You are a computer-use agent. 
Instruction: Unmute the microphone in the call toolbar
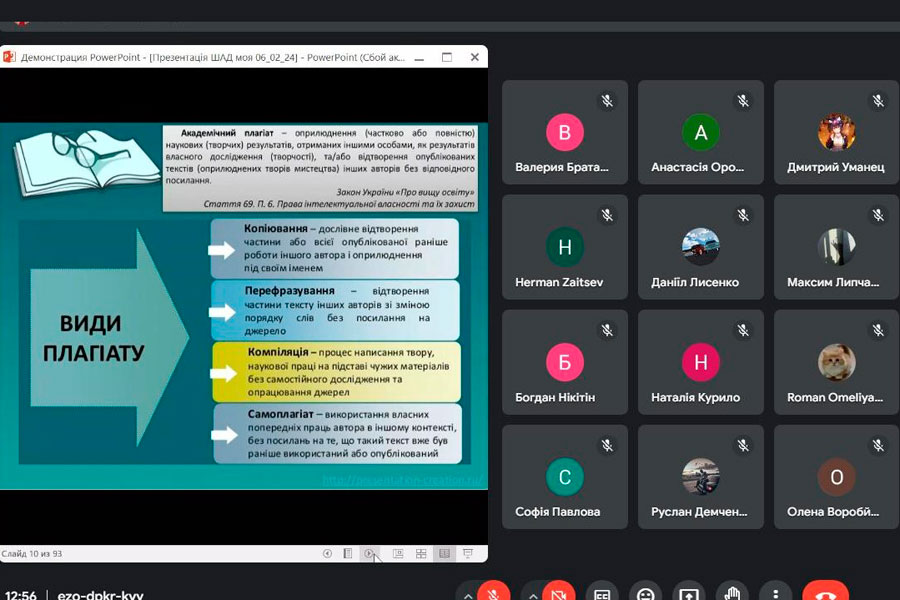[x=492, y=593]
